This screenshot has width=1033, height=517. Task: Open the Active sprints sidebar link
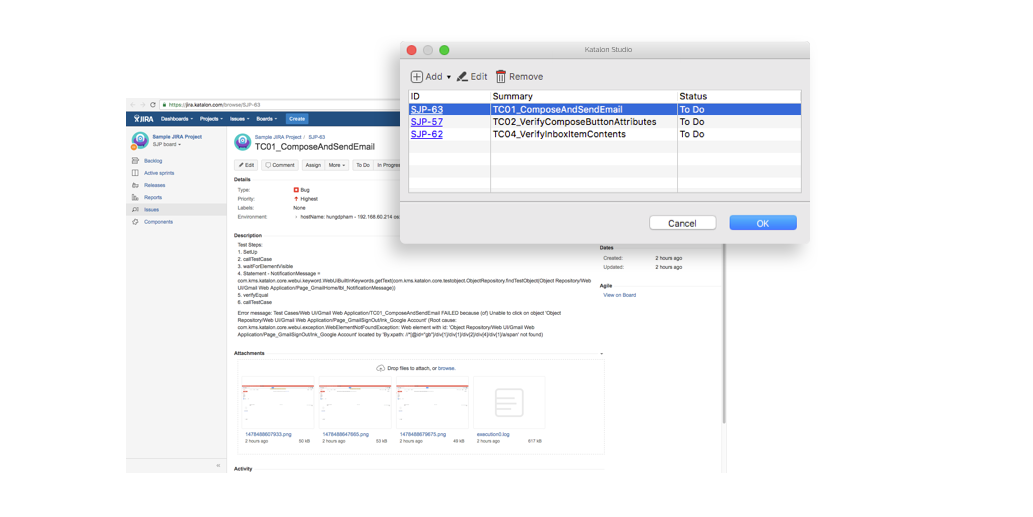(159, 173)
